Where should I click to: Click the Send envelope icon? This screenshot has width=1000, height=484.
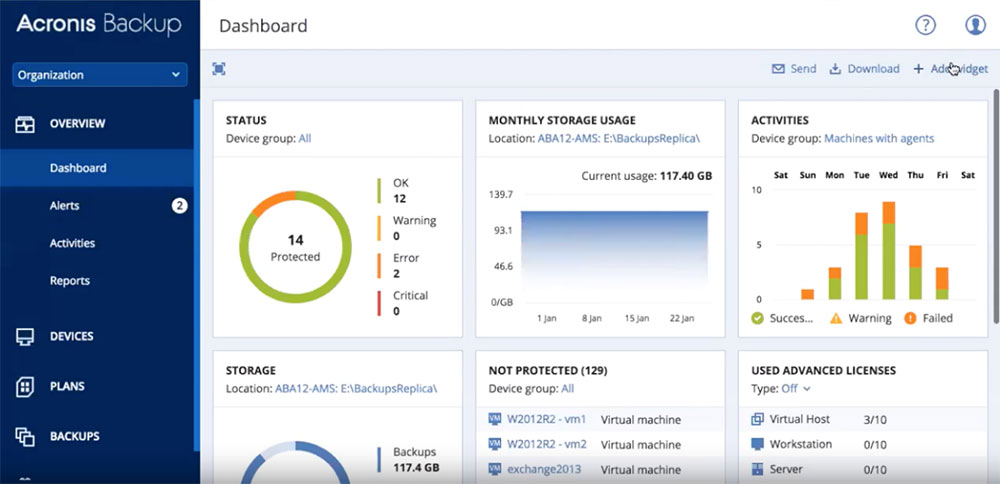tap(778, 69)
